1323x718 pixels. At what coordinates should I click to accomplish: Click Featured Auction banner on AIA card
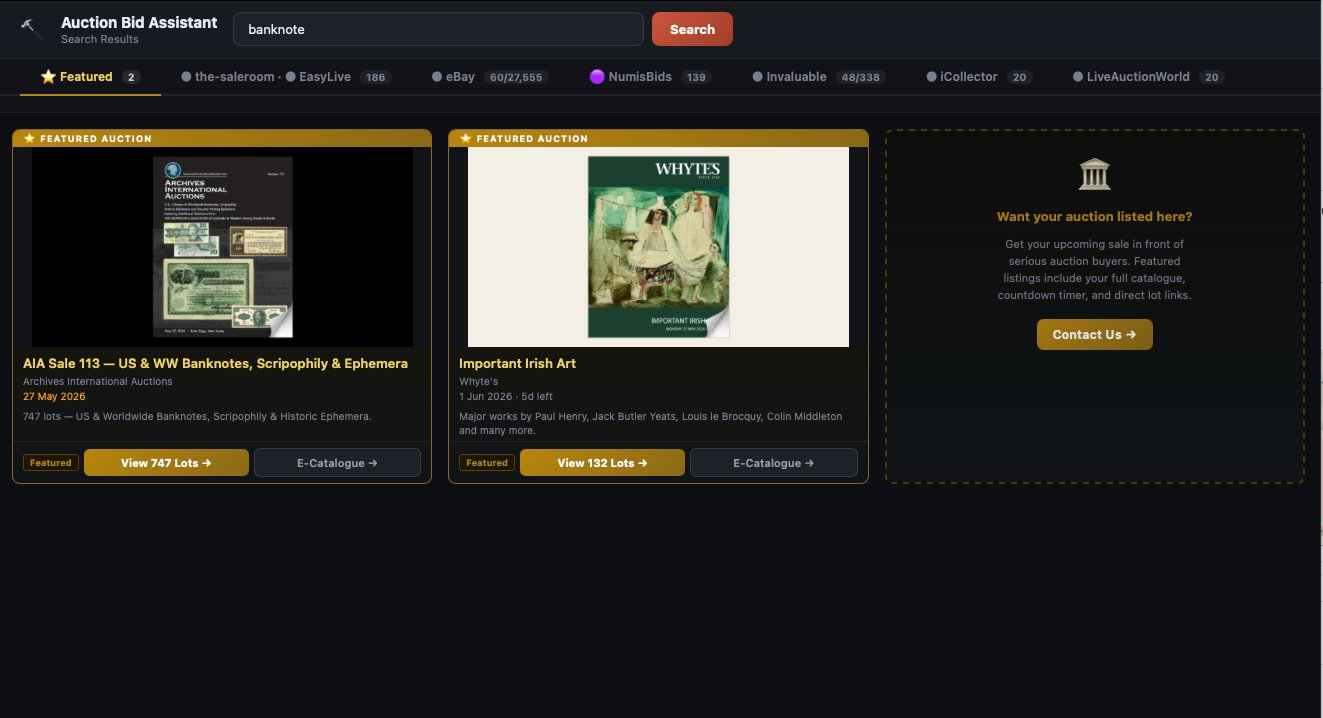(222, 138)
